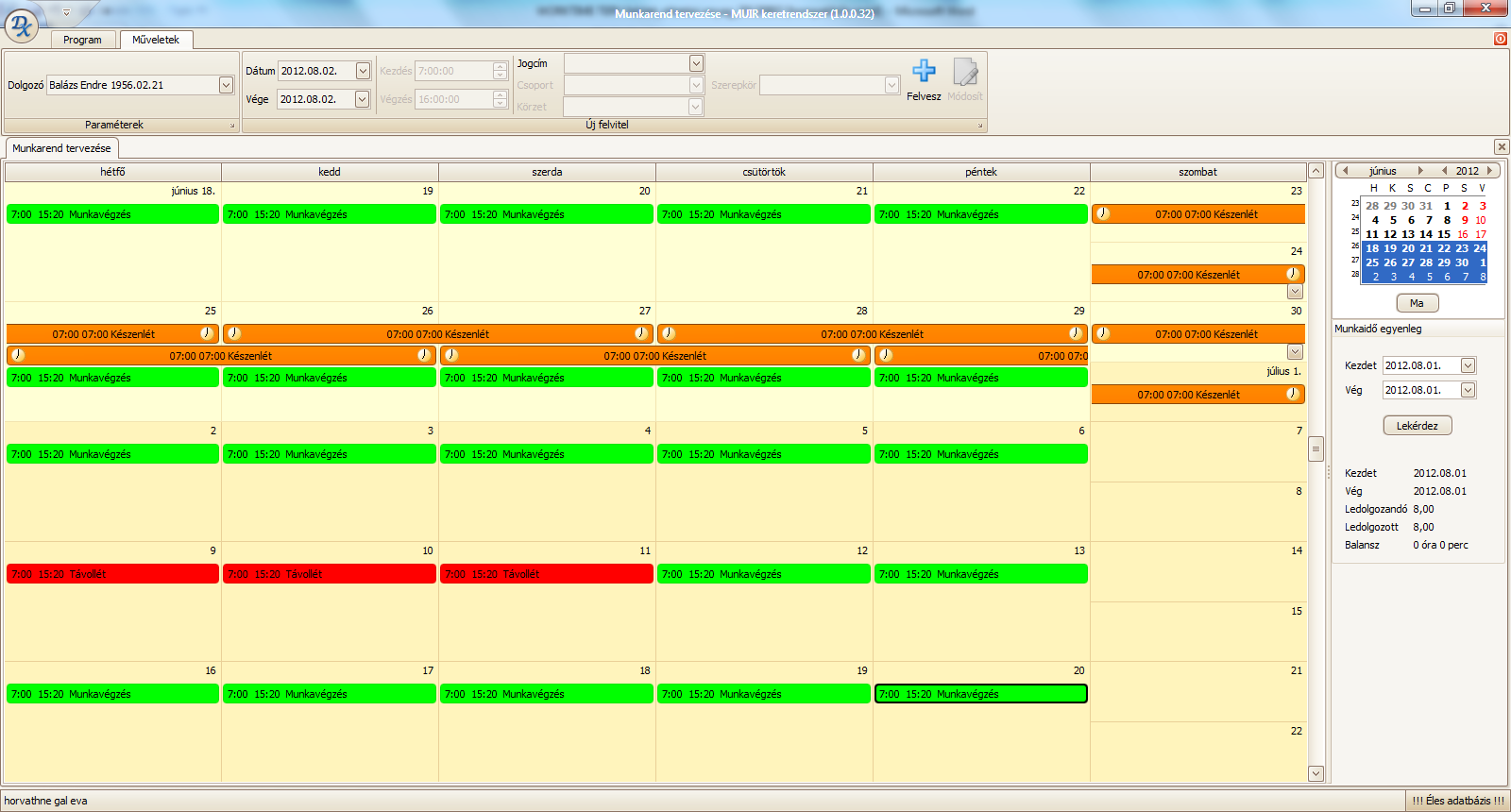Click the hétfő column header

[113, 172]
